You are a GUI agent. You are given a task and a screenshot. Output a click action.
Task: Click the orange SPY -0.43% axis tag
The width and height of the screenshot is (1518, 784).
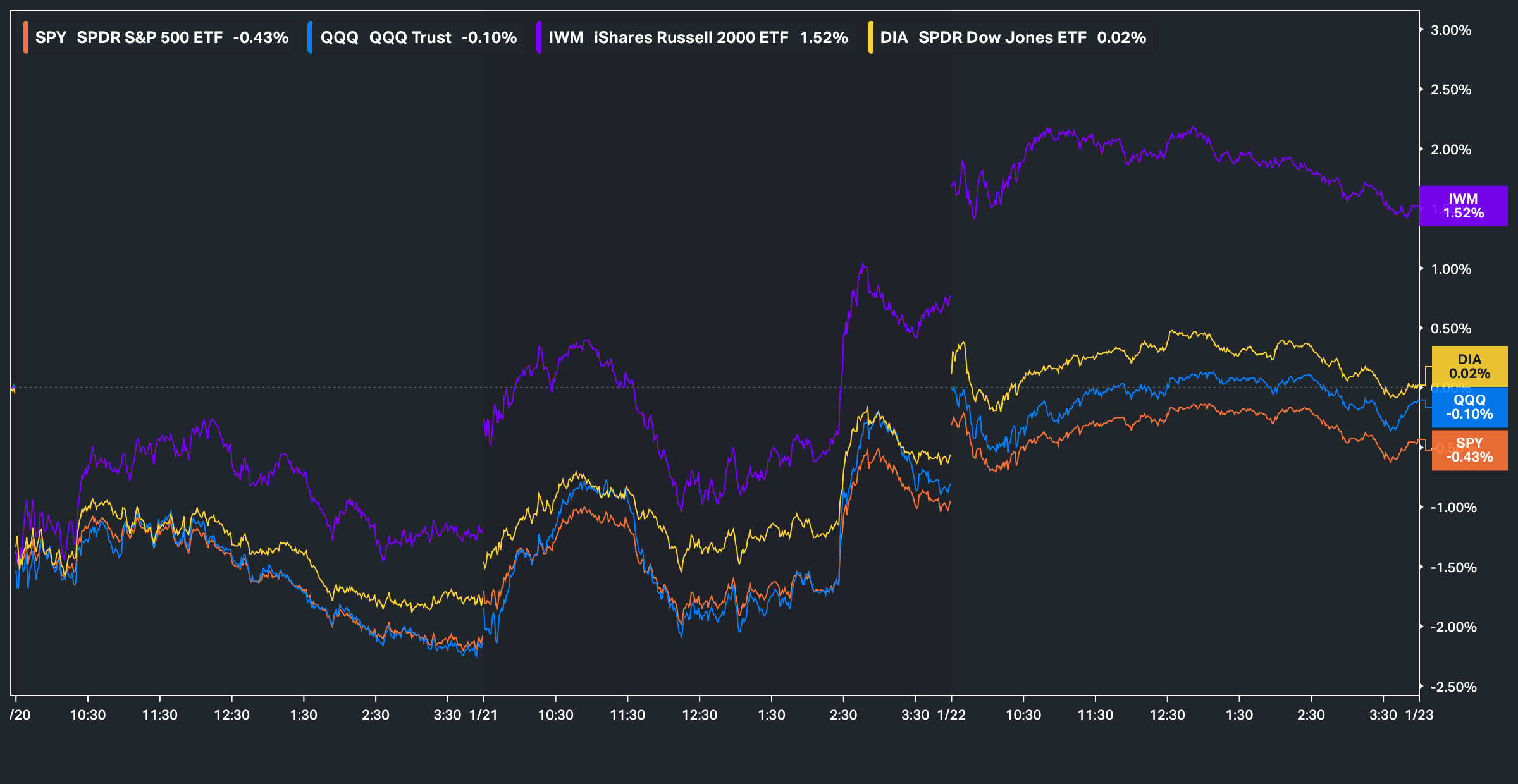1469,450
